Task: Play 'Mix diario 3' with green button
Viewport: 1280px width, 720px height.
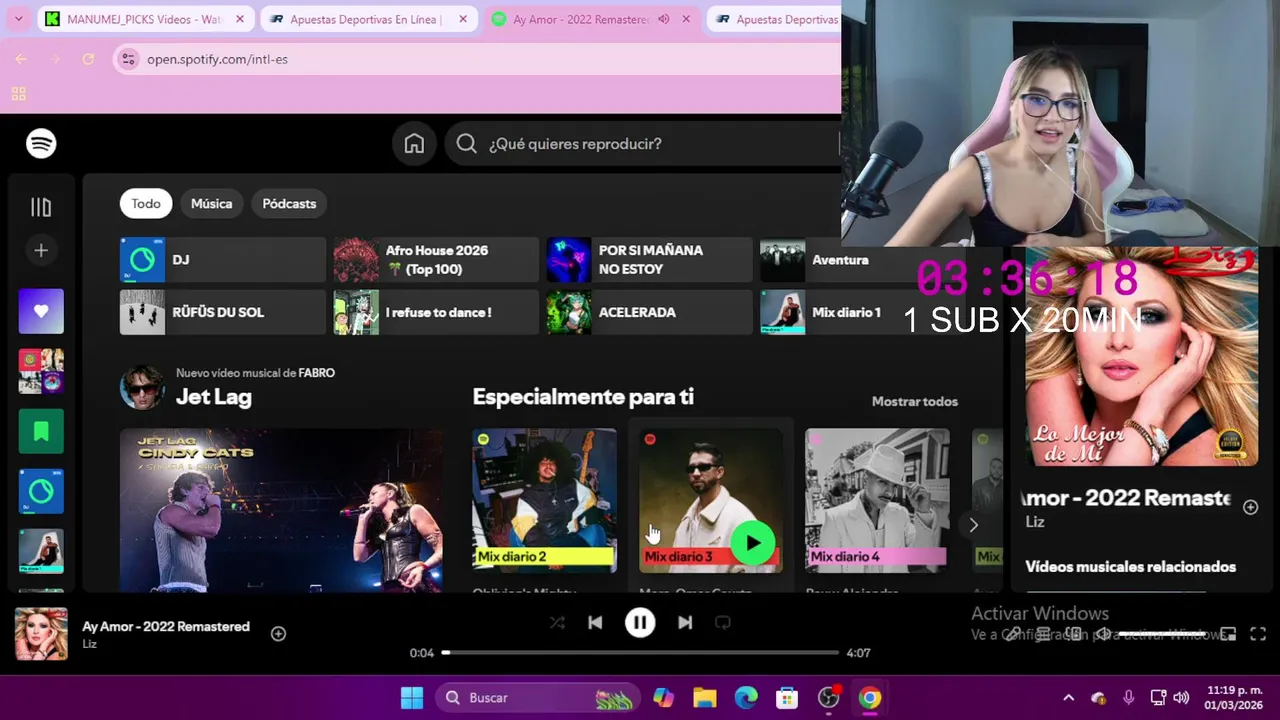Action: pos(752,544)
